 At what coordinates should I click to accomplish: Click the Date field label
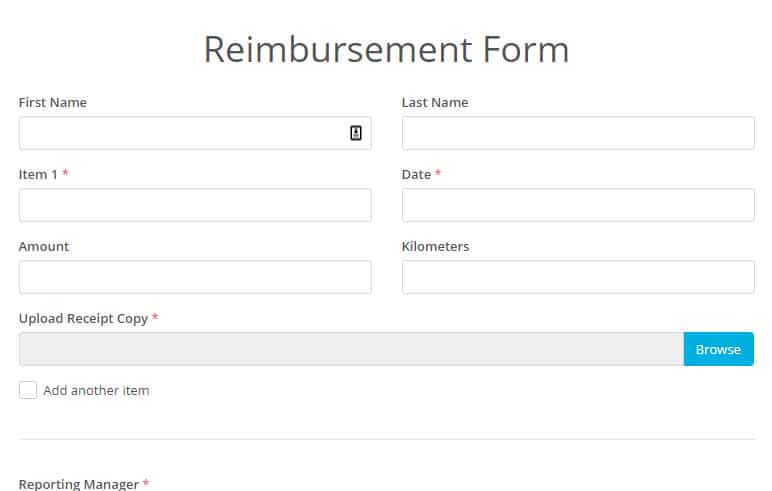pos(416,174)
